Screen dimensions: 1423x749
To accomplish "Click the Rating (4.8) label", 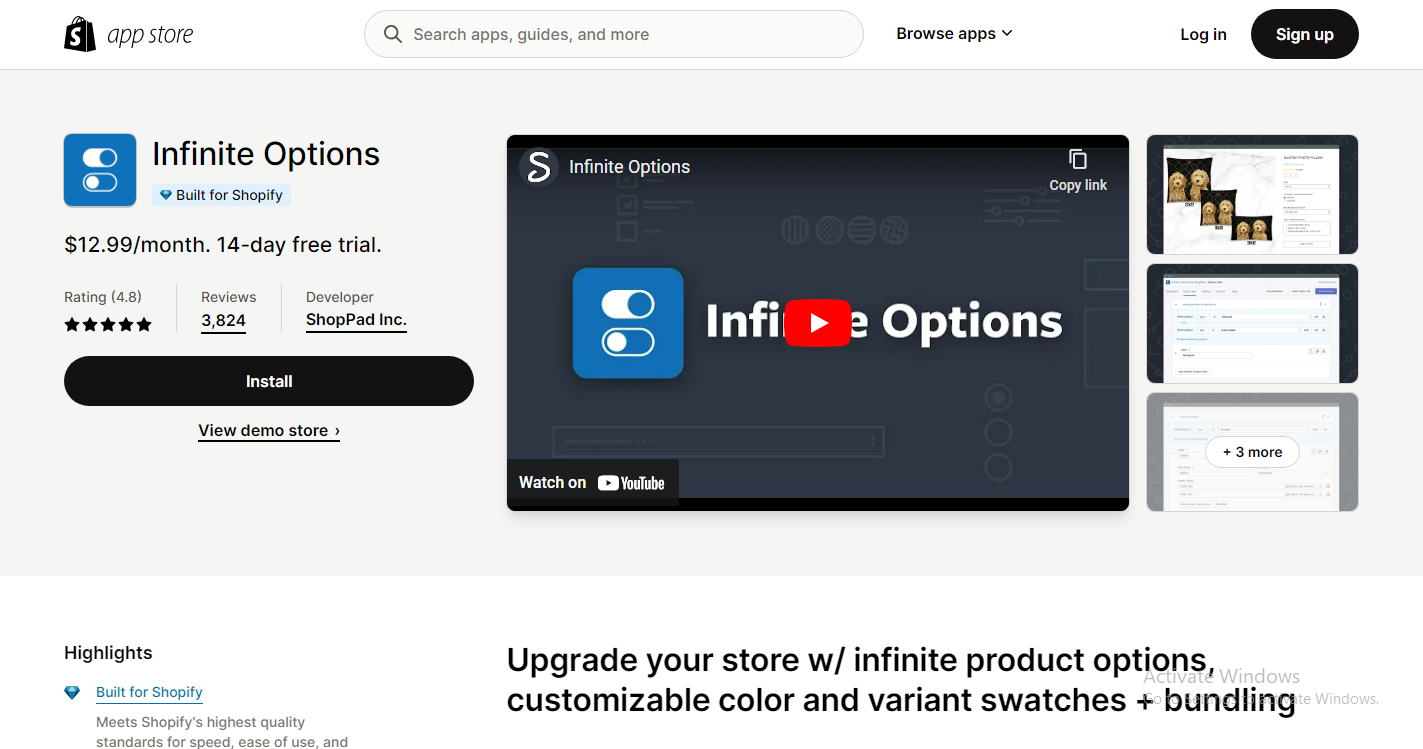I will coord(103,297).
